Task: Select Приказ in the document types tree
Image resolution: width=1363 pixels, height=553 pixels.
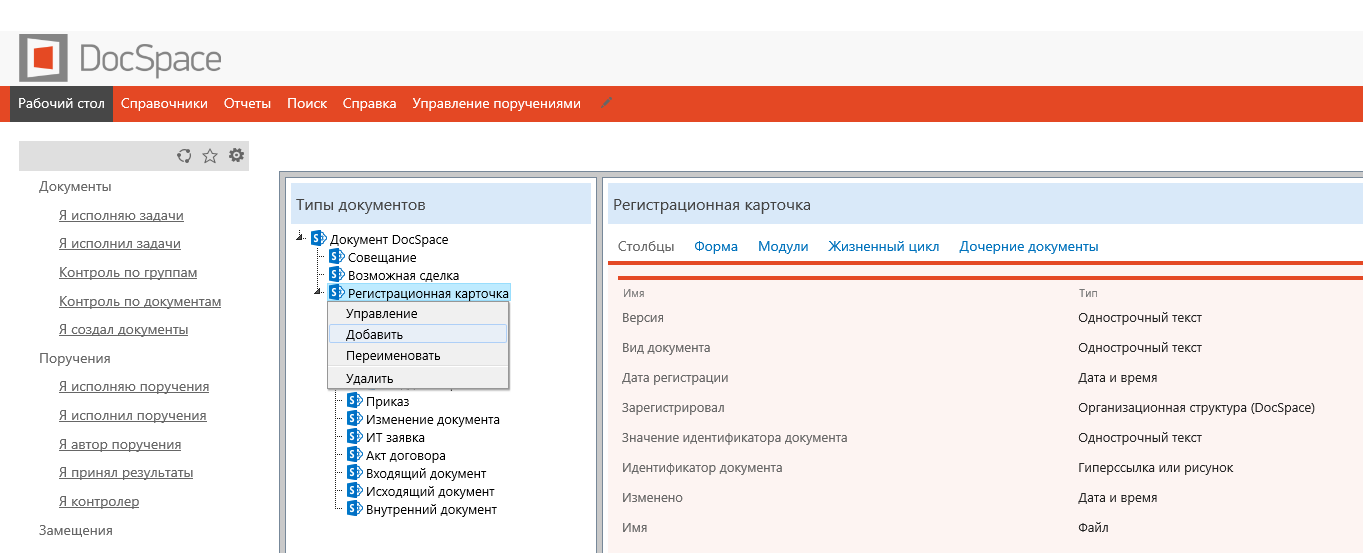Action: (x=388, y=401)
